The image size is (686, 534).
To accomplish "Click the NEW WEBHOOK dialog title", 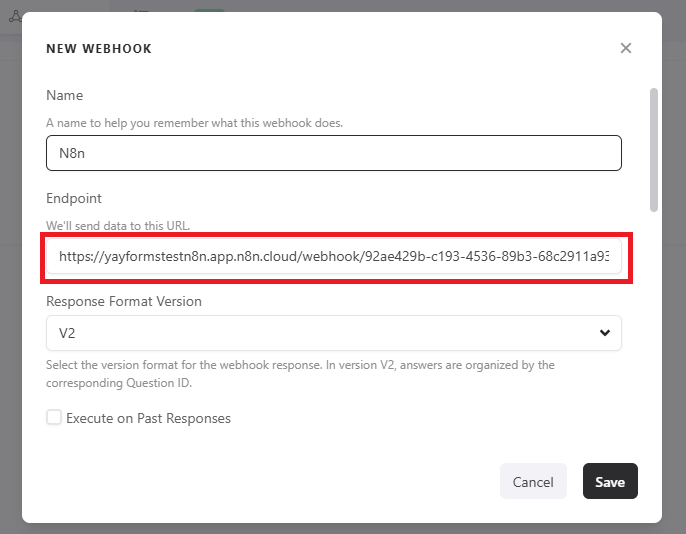I will pos(99,48).
